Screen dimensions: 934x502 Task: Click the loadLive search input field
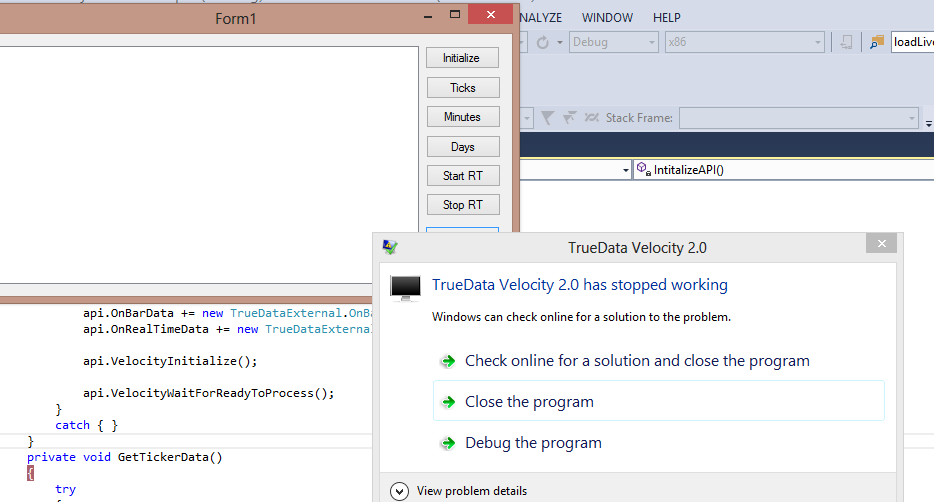click(x=912, y=42)
